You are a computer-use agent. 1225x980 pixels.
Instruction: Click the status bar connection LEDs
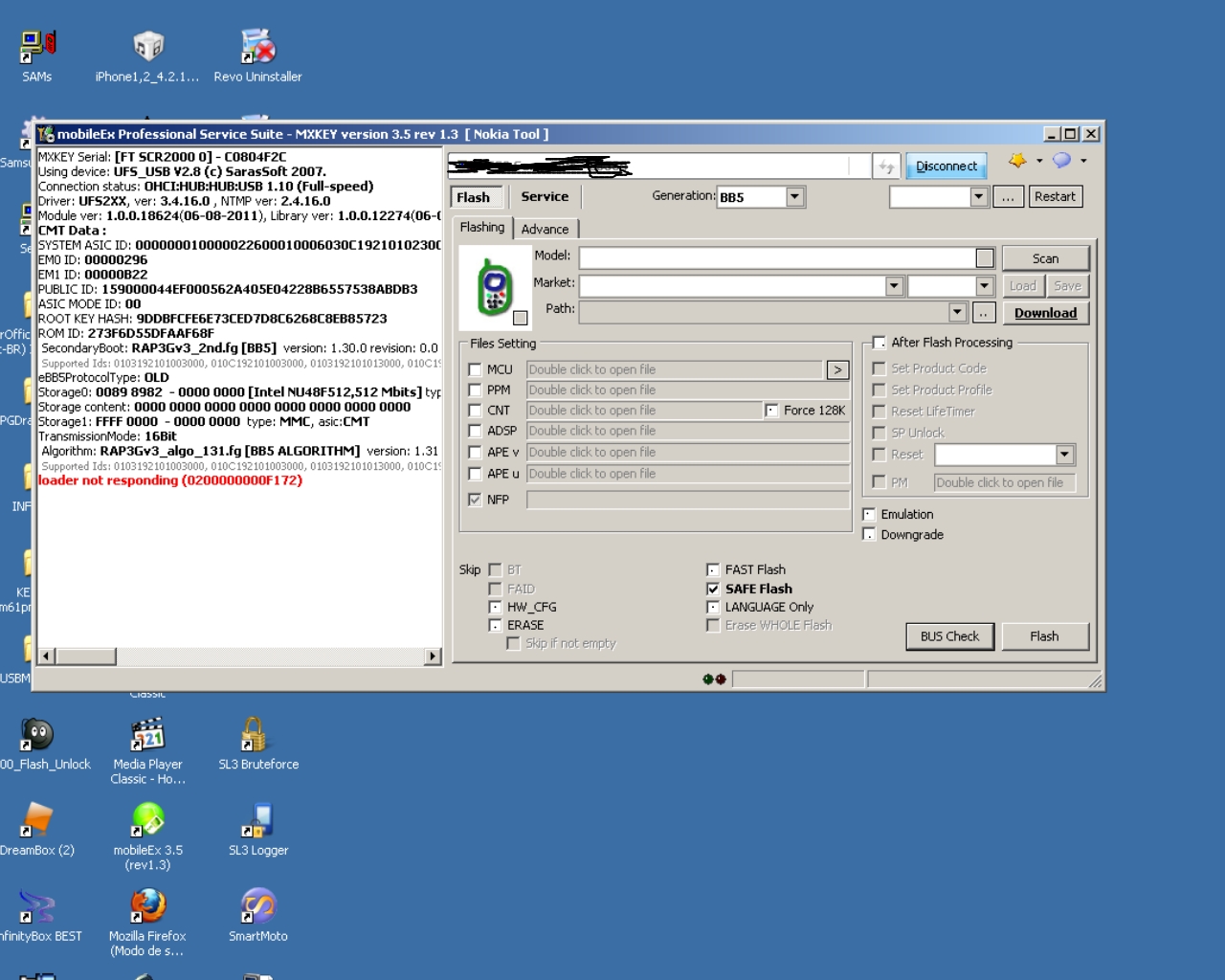(714, 679)
